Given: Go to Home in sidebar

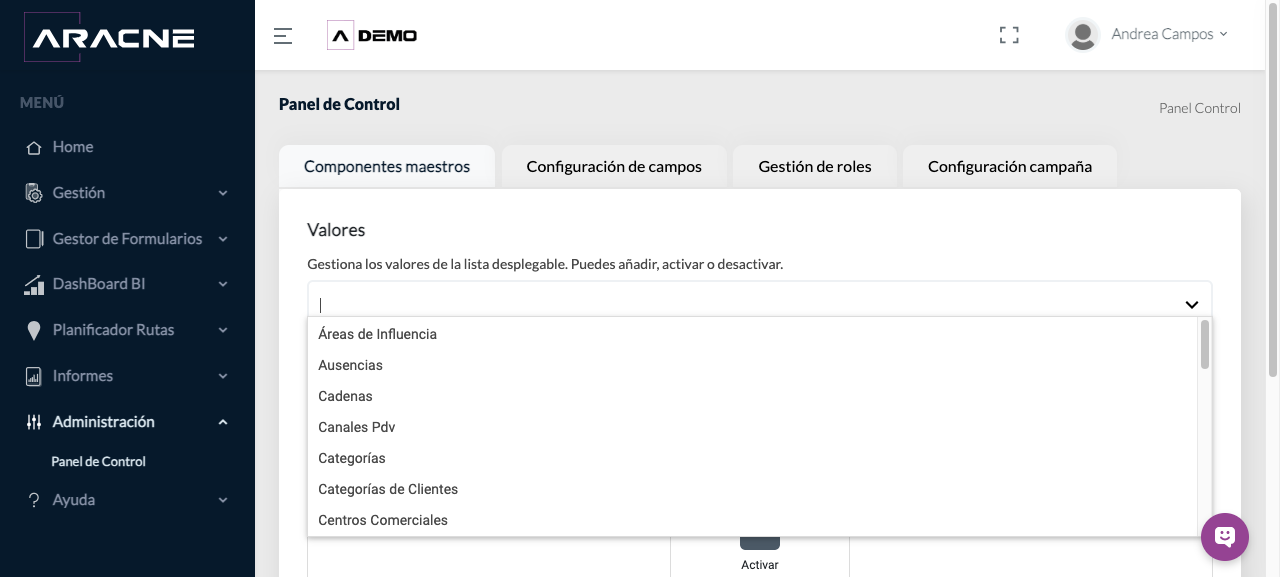Looking at the screenshot, I should pos(73,147).
